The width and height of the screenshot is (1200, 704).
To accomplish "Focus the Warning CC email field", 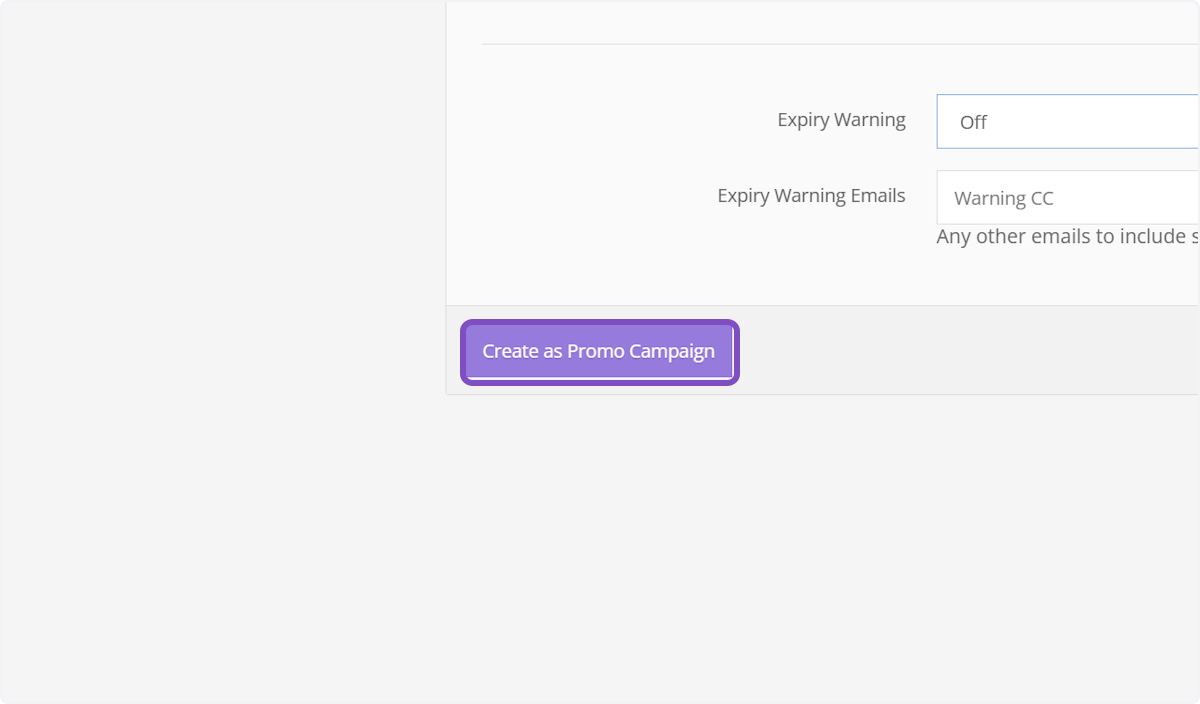I will coord(1066,198).
